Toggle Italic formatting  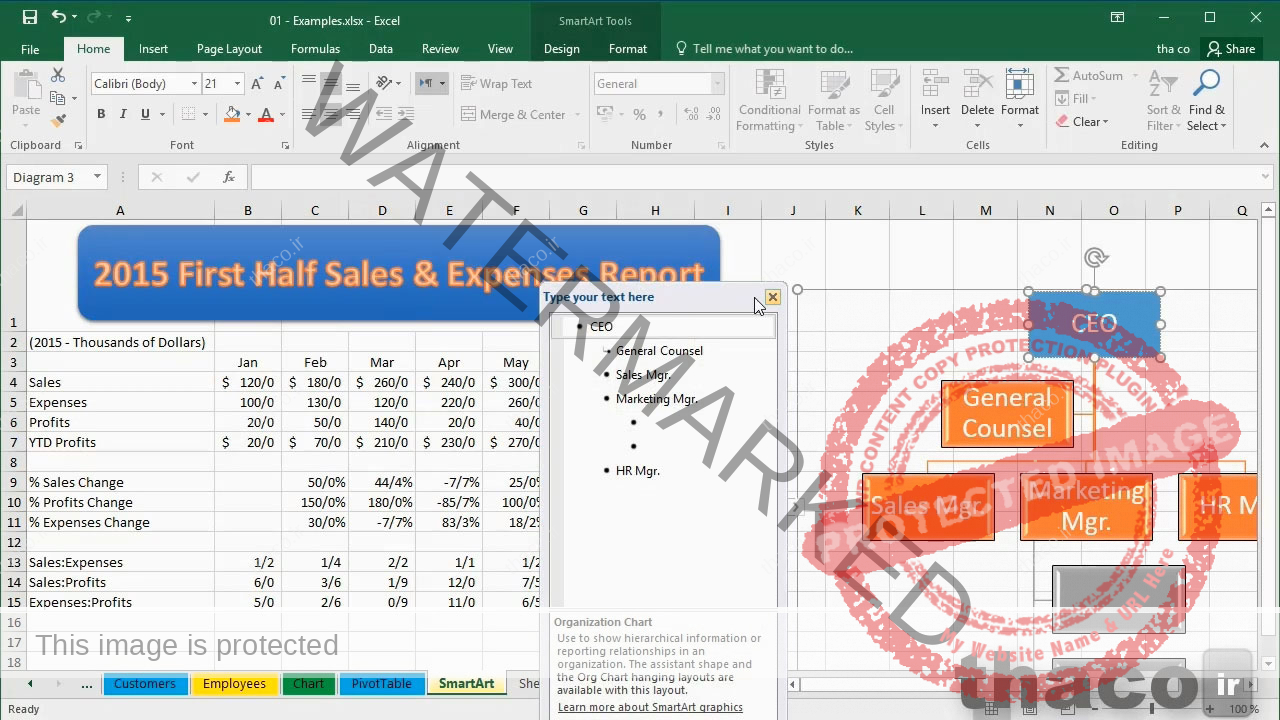click(x=123, y=114)
